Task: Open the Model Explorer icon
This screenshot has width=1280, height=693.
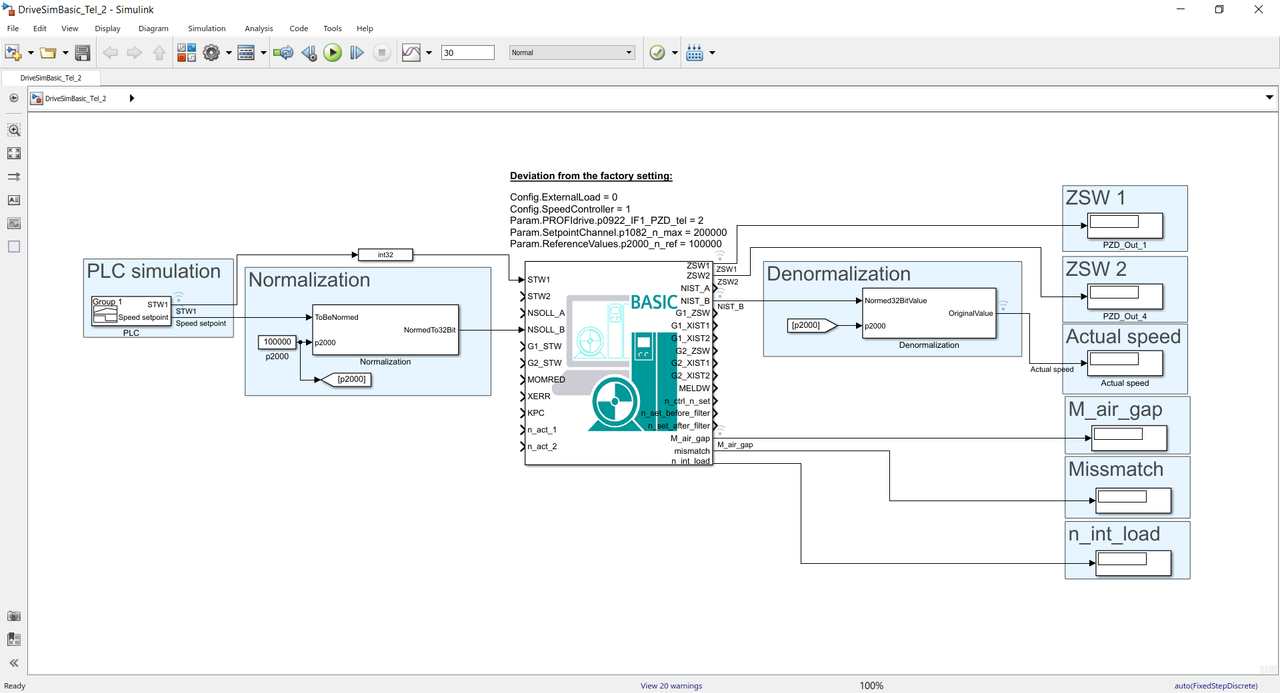Action: coord(246,53)
